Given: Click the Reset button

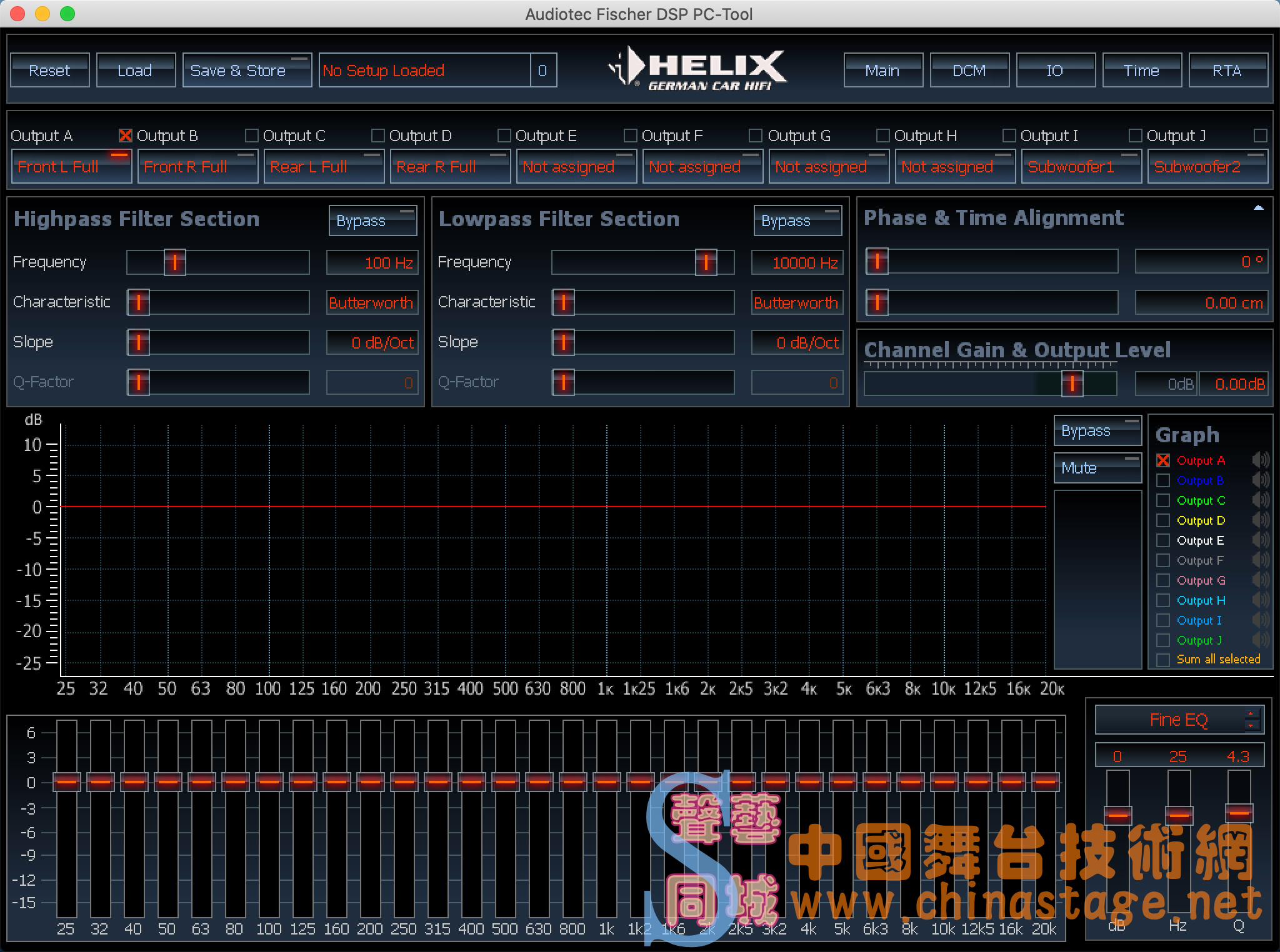Looking at the screenshot, I should (x=50, y=70).
